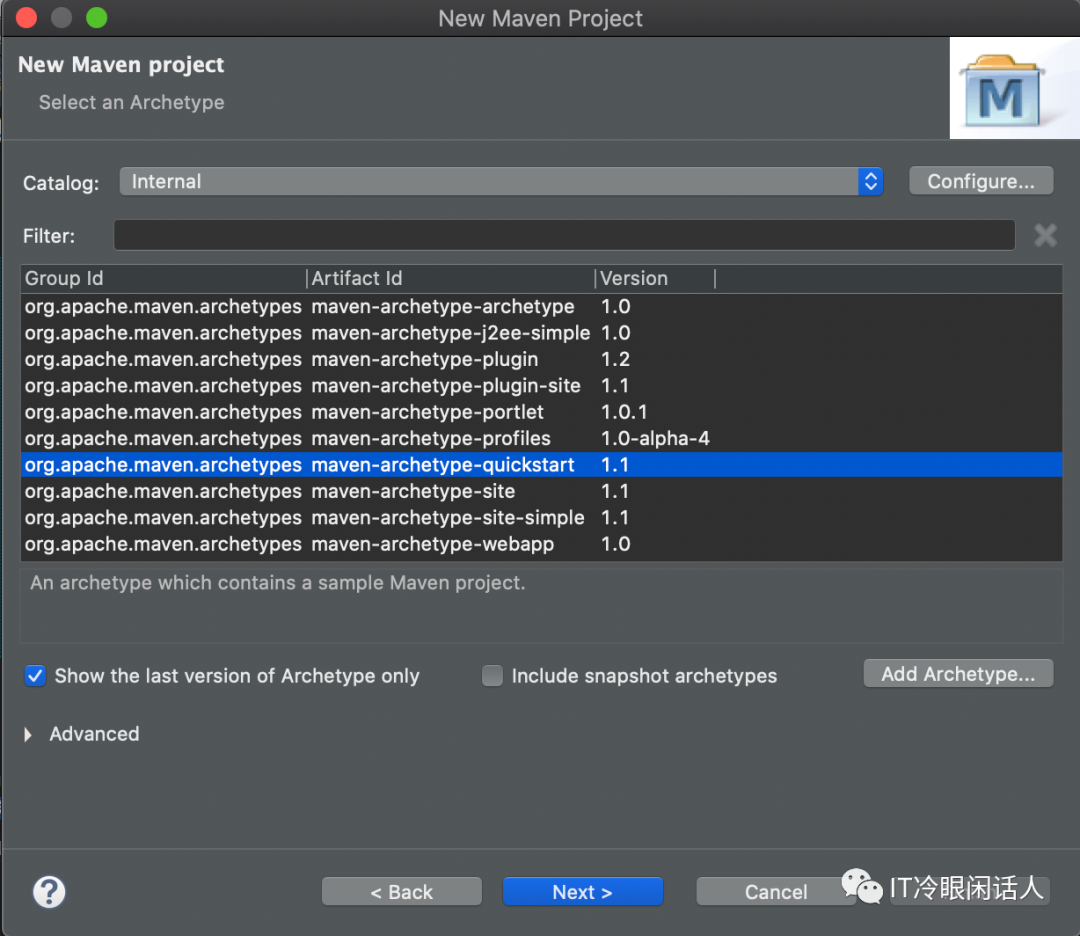Click version 1.0-alpha-4 cell
Viewport: 1080px width, 936px height.
tap(655, 439)
